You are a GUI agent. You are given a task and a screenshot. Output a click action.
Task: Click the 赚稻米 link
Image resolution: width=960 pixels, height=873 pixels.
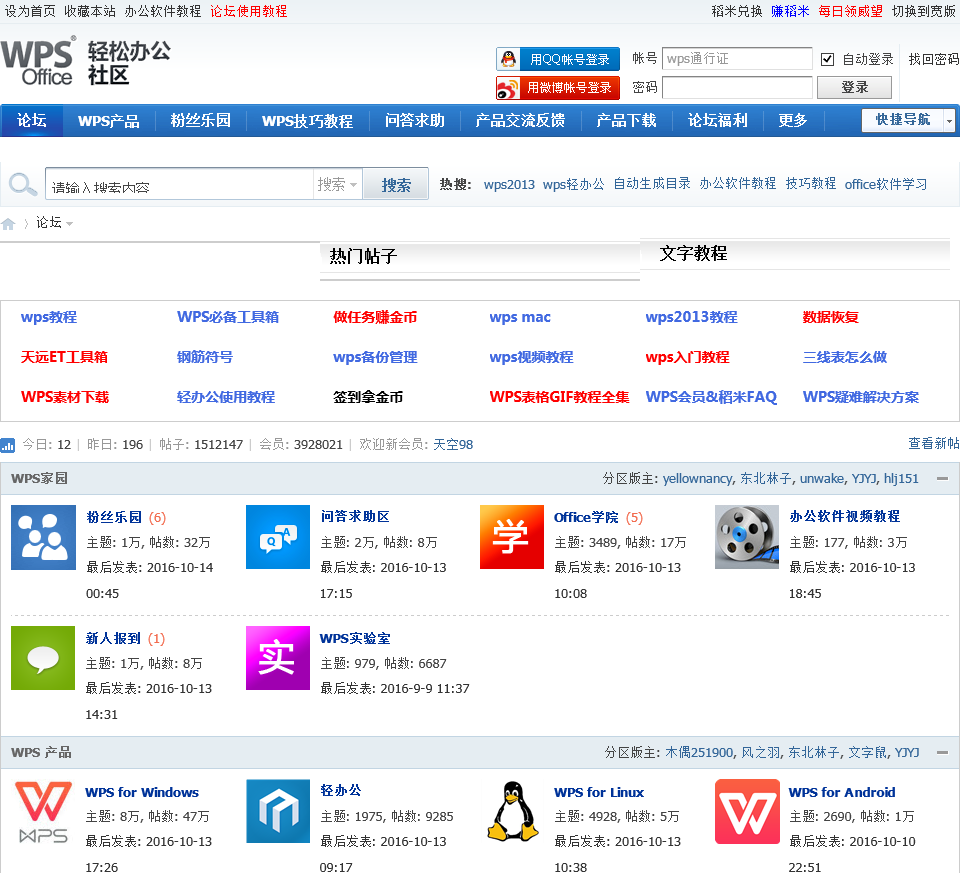(x=790, y=11)
